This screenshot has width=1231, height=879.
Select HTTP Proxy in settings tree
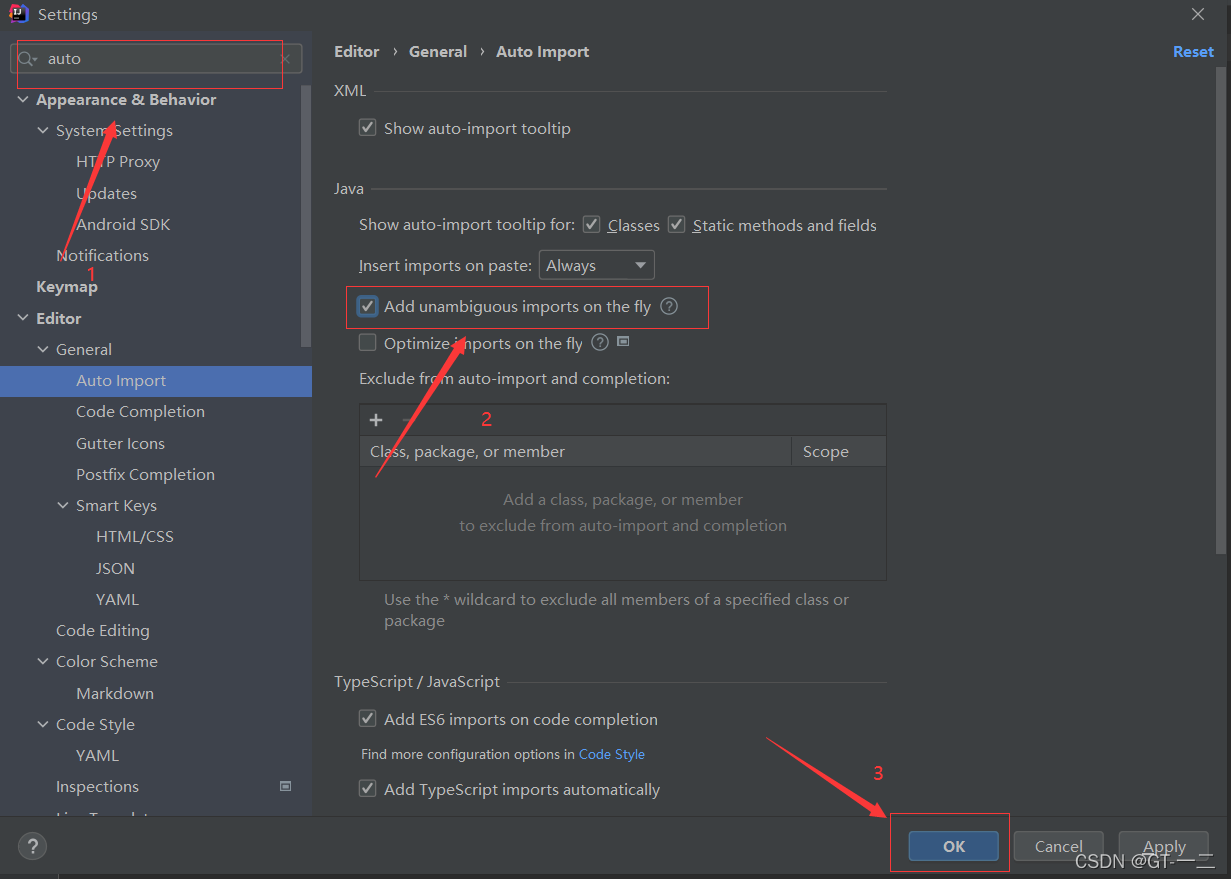pyautogui.click(x=118, y=161)
